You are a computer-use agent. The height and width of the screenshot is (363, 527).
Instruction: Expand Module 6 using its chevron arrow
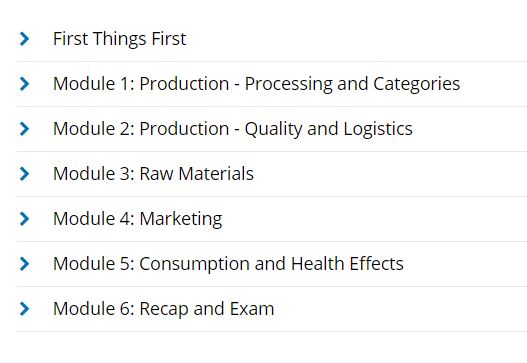click(x=24, y=309)
